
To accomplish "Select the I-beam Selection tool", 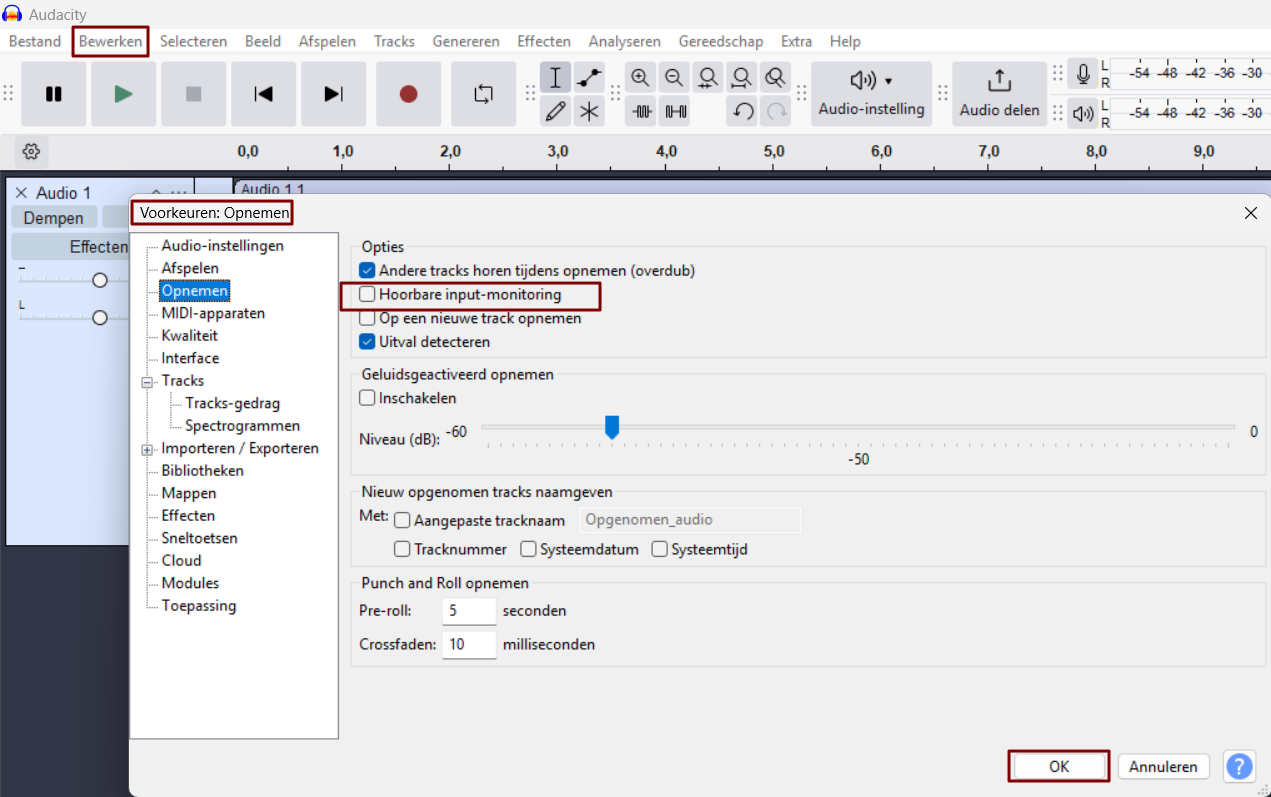I will (x=556, y=78).
